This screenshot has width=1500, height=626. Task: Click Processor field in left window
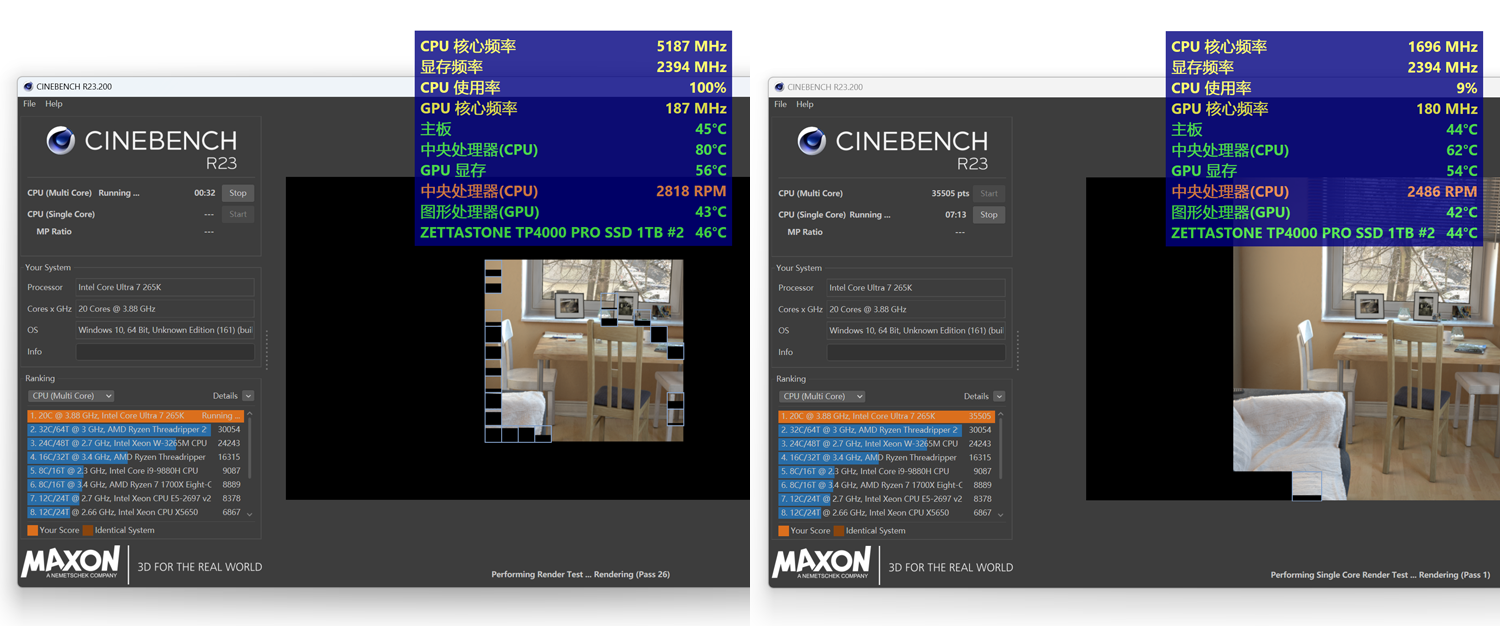click(165, 287)
